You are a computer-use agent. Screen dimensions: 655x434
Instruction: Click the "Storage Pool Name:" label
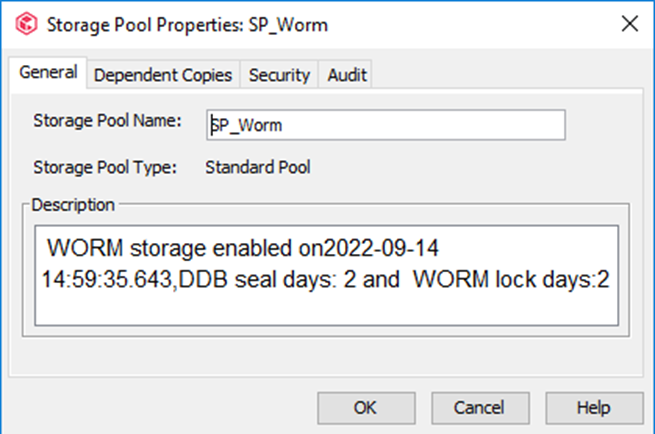pos(107,121)
